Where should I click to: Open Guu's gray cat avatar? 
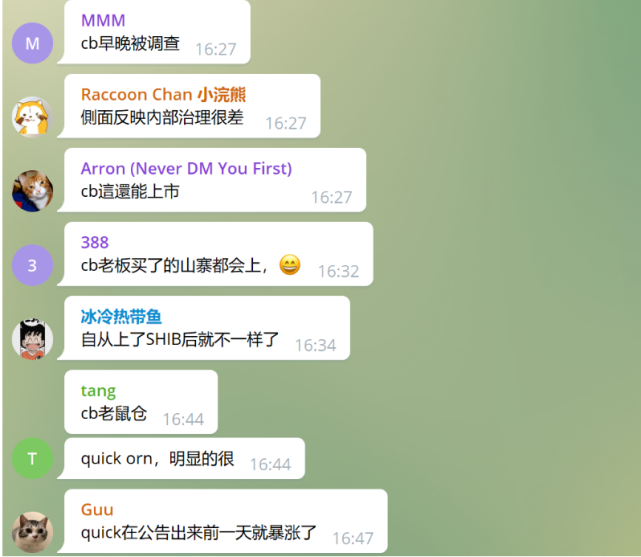(32, 532)
